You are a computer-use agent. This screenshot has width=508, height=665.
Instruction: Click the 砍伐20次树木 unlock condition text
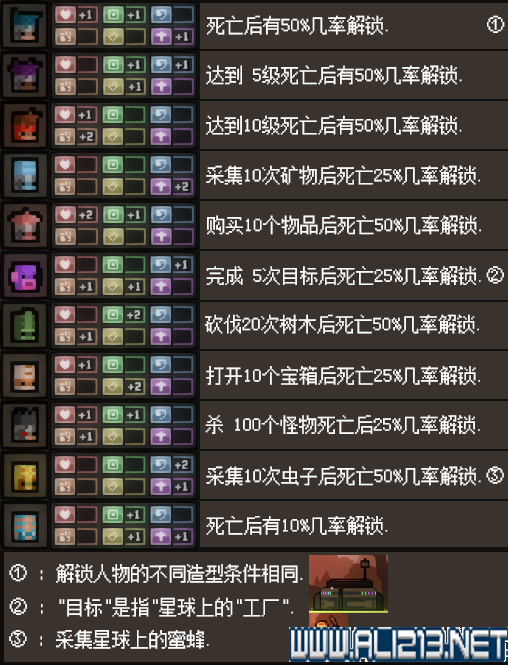(261, 326)
